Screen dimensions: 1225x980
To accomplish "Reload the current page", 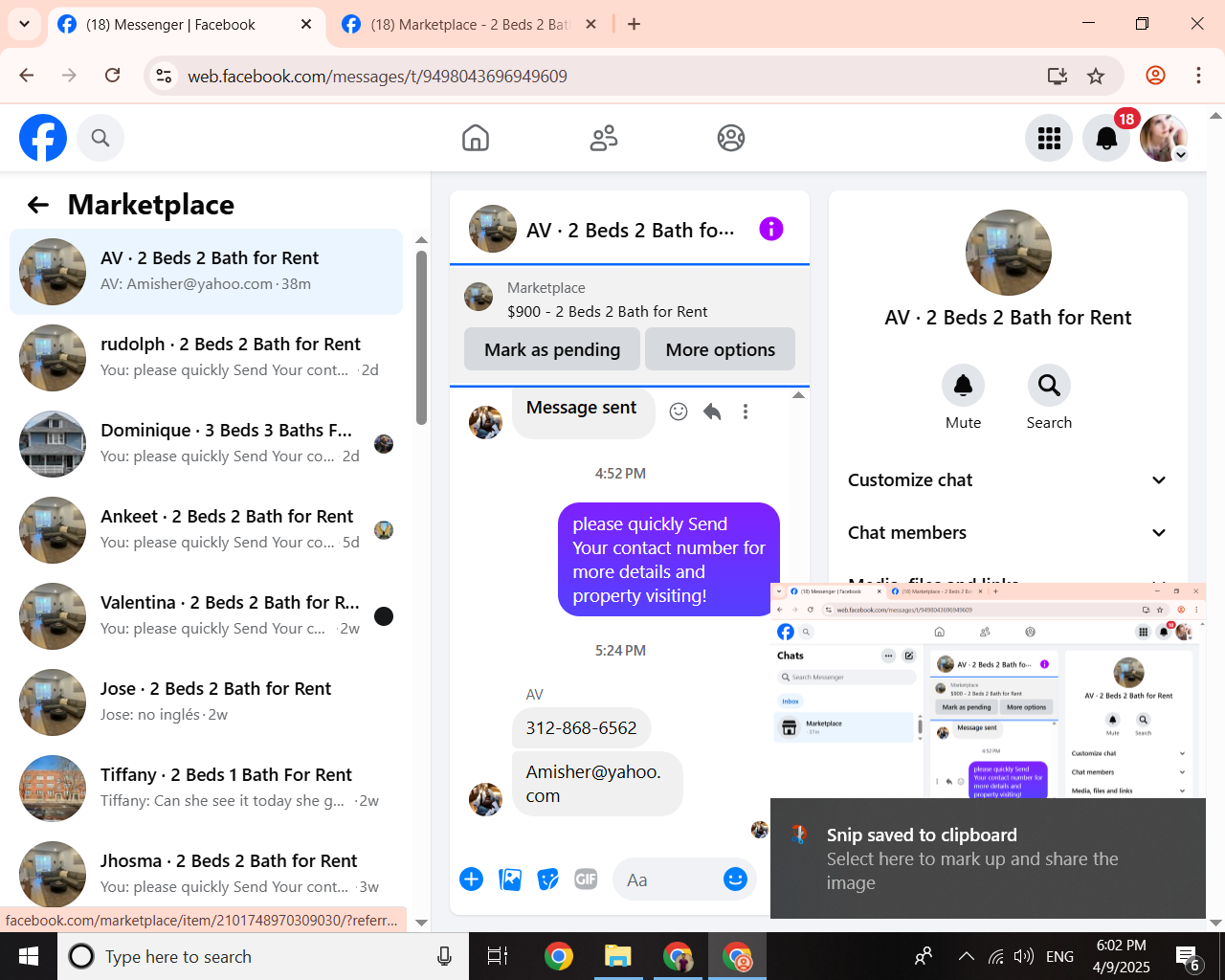I will coord(113,76).
